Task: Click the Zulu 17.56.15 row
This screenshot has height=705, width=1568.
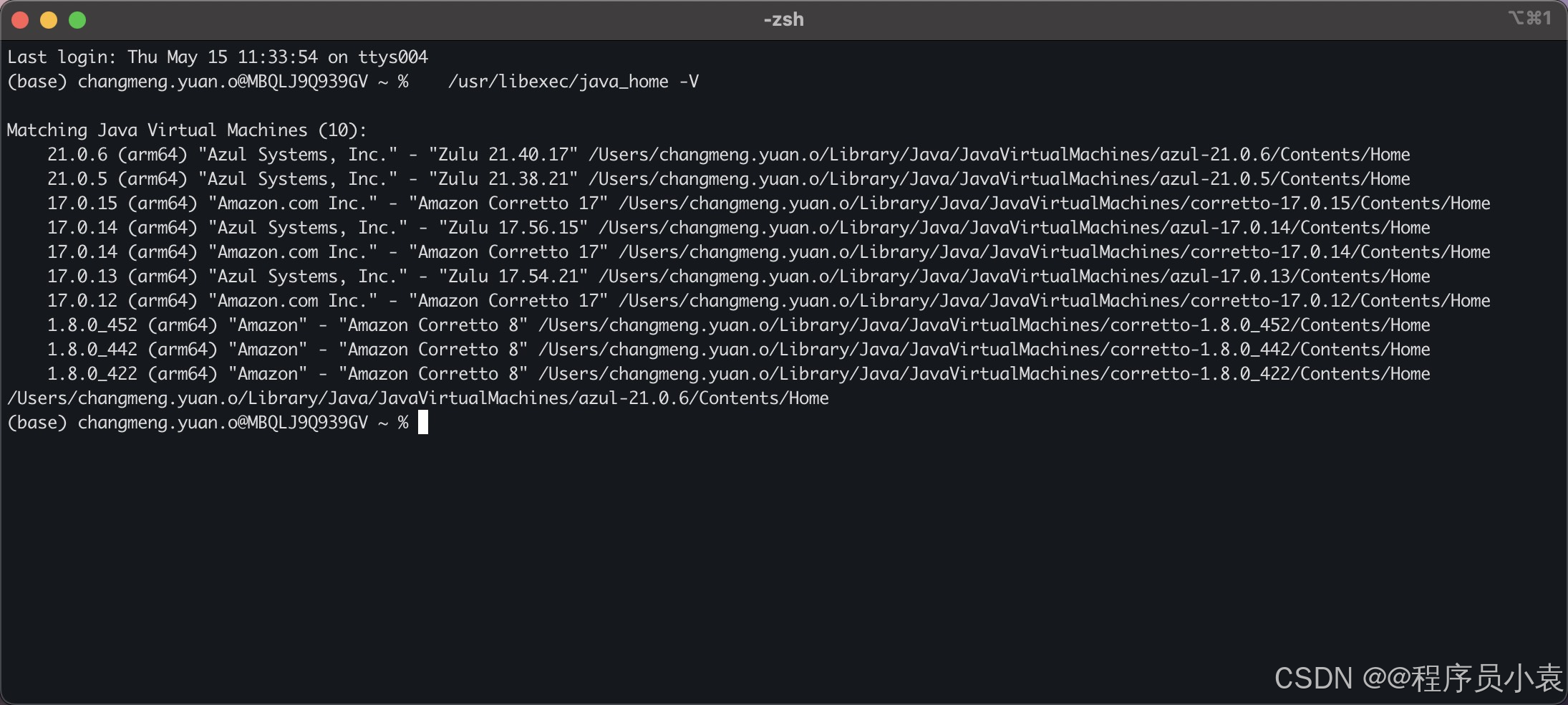Action: tap(739, 228)
